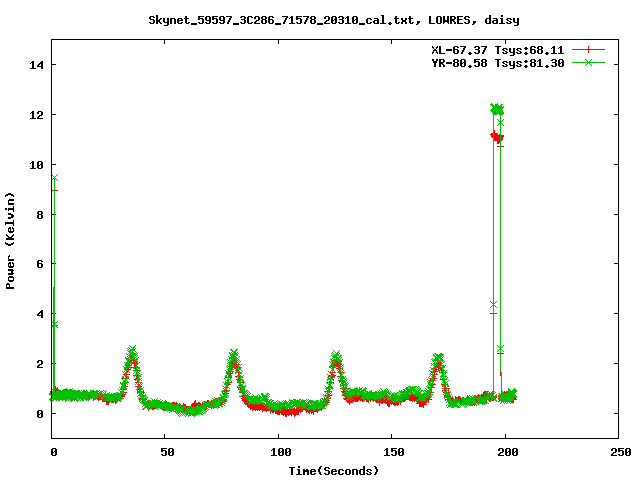The image size is (640, 480).
Task: Click the Power (Kelvin) y-axis label
Action: pyautogui.click(x=10, y=241)
